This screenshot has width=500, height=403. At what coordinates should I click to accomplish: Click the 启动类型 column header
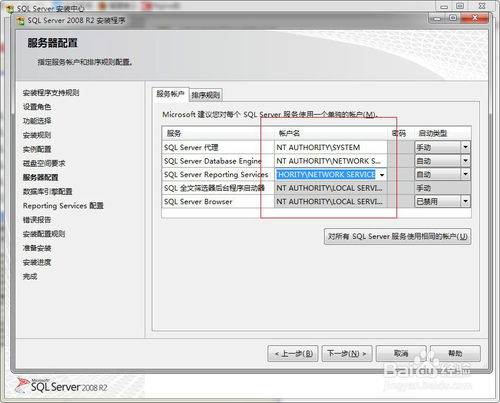click(x=433, y=133)
